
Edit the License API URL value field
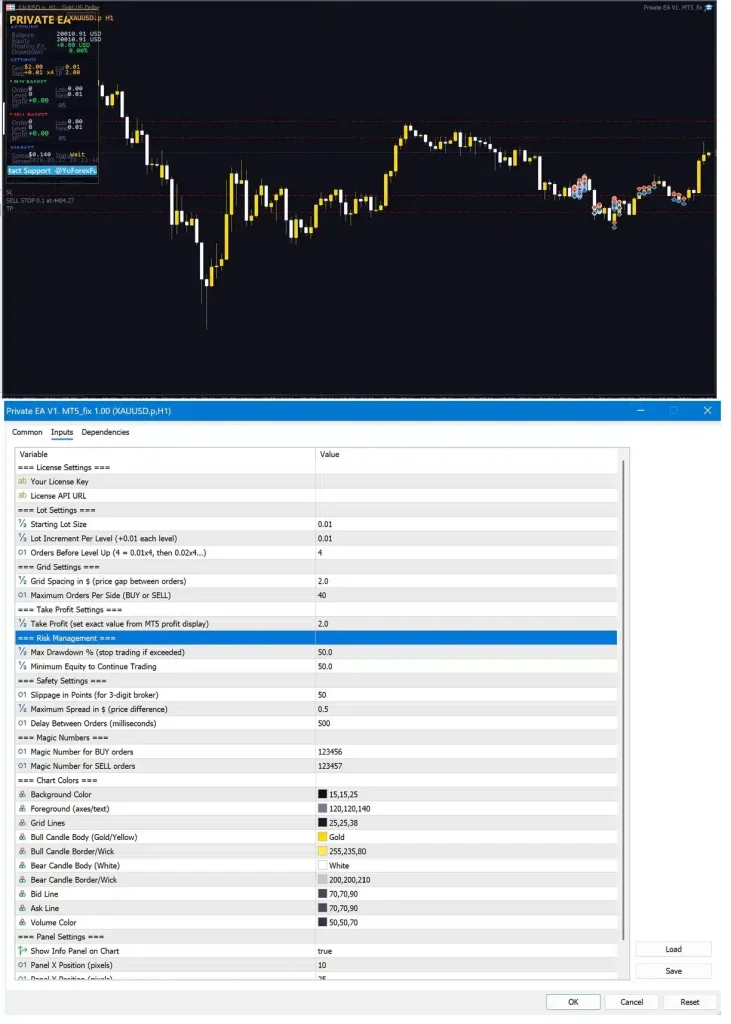click(466, 496)
